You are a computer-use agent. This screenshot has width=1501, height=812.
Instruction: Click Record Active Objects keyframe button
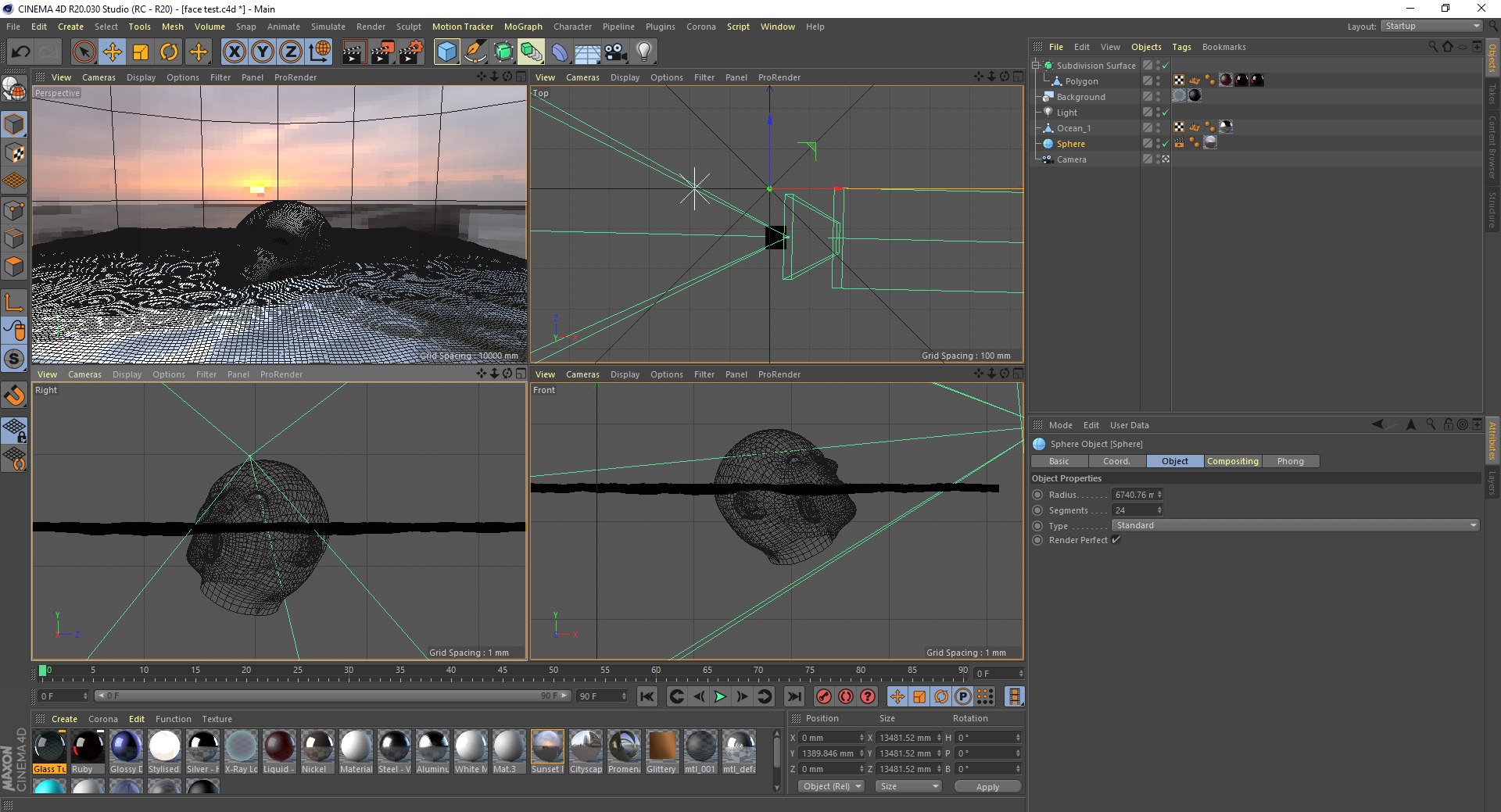click(823, 696)
